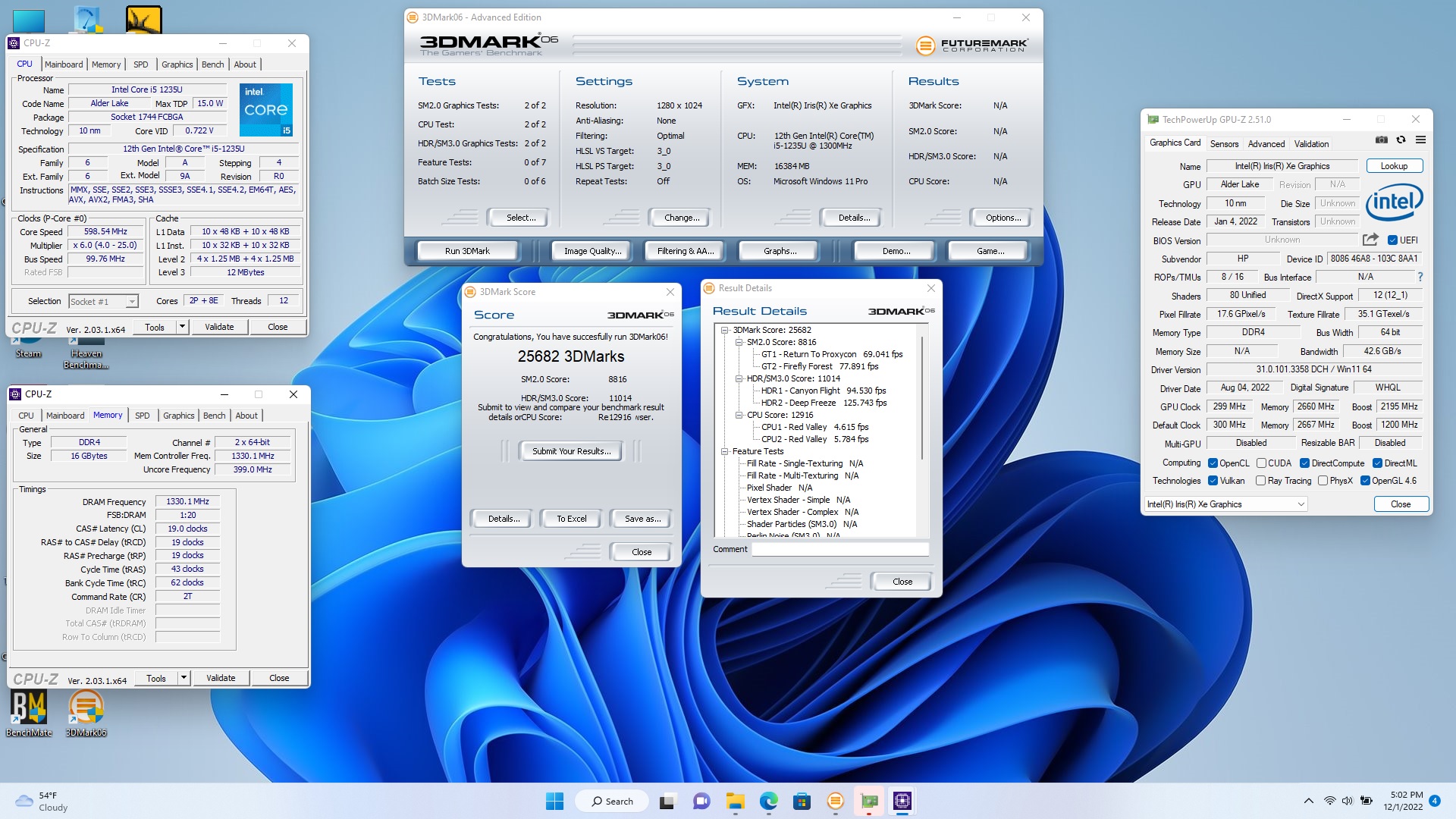1456x819 pixels.
Task: Toggle the DirectCompute checkbox
Action: [1304, 463]
